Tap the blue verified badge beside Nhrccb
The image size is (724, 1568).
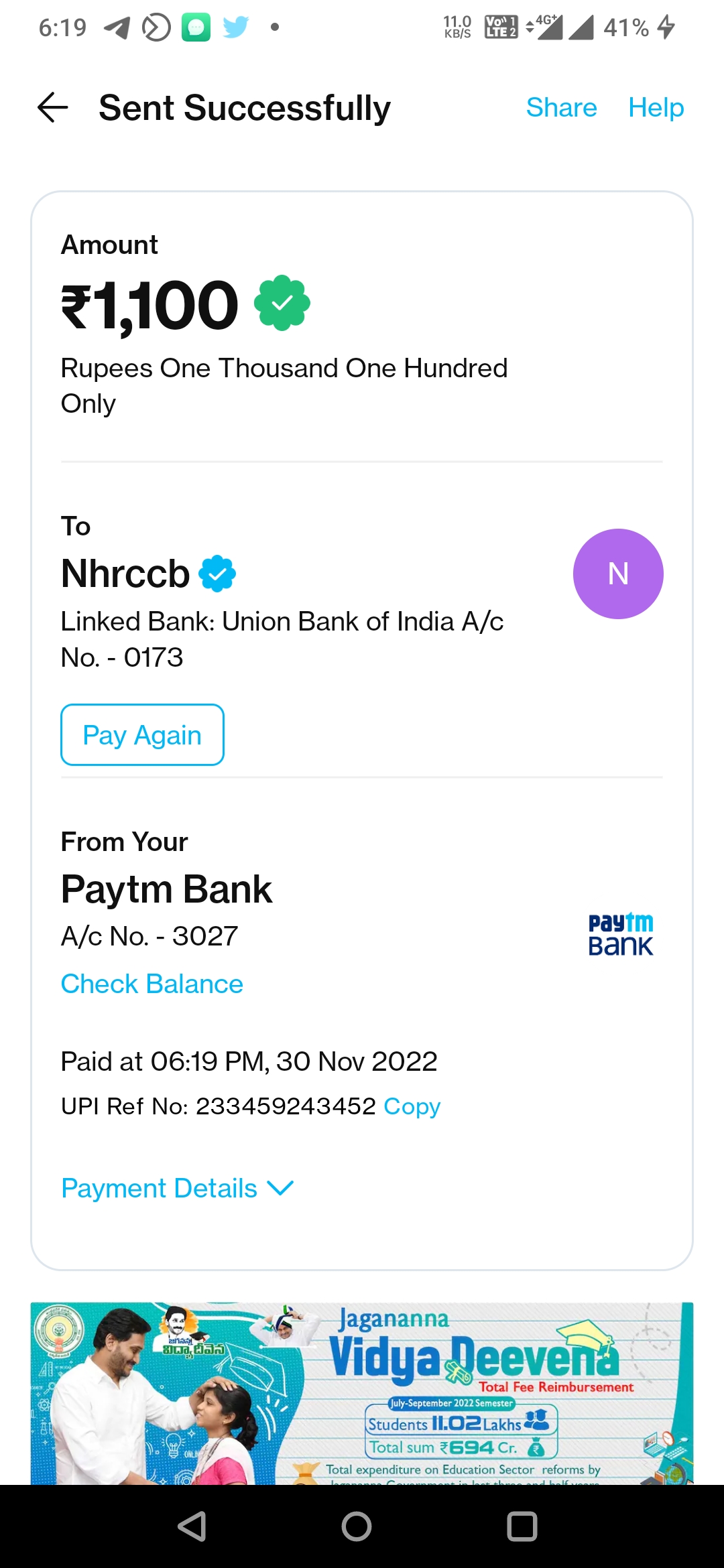coord(217,574)
